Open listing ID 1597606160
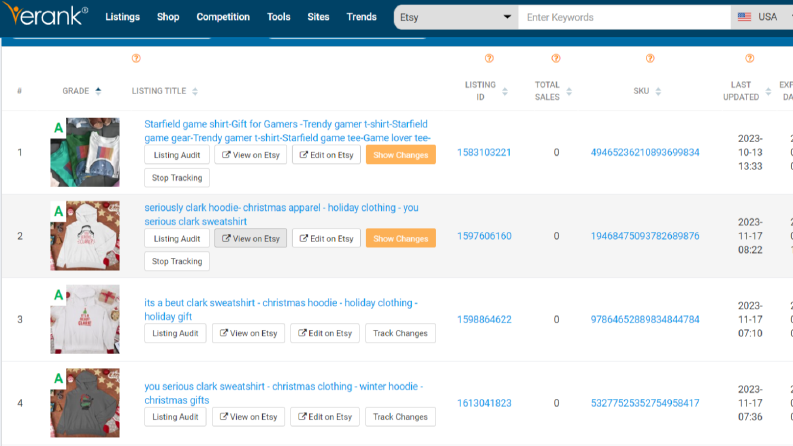Viewport: 793px width, 446px height. (484, 236)
